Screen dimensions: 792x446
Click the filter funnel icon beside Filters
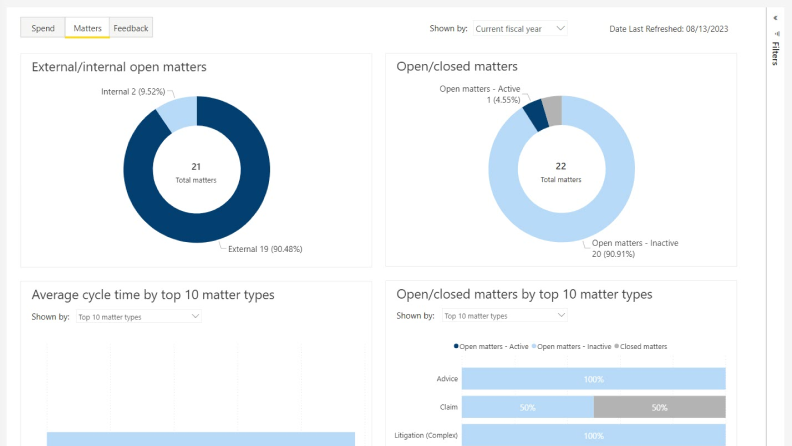[776, 33]
